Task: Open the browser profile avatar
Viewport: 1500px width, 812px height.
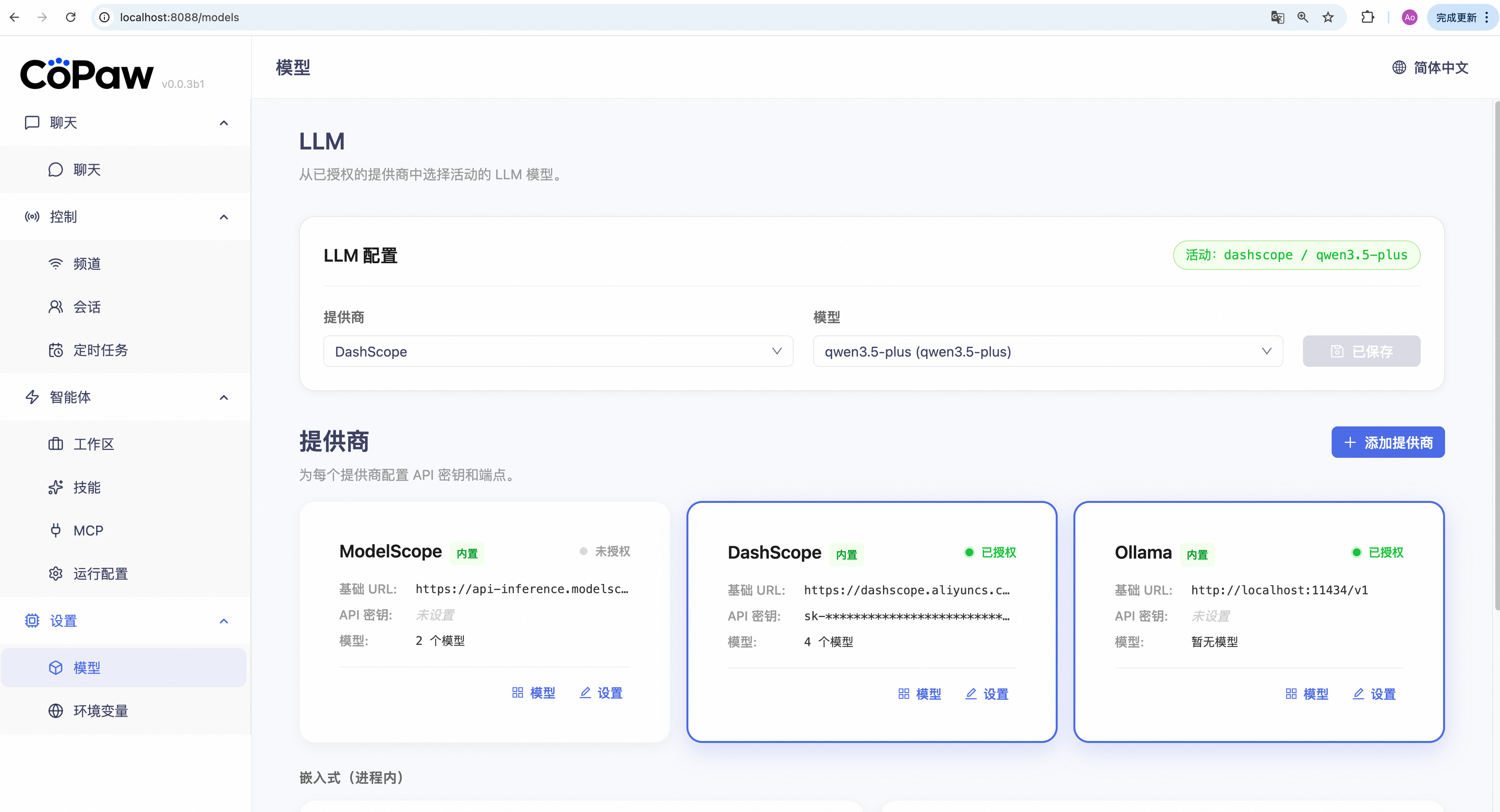Action: (1409, 18)
